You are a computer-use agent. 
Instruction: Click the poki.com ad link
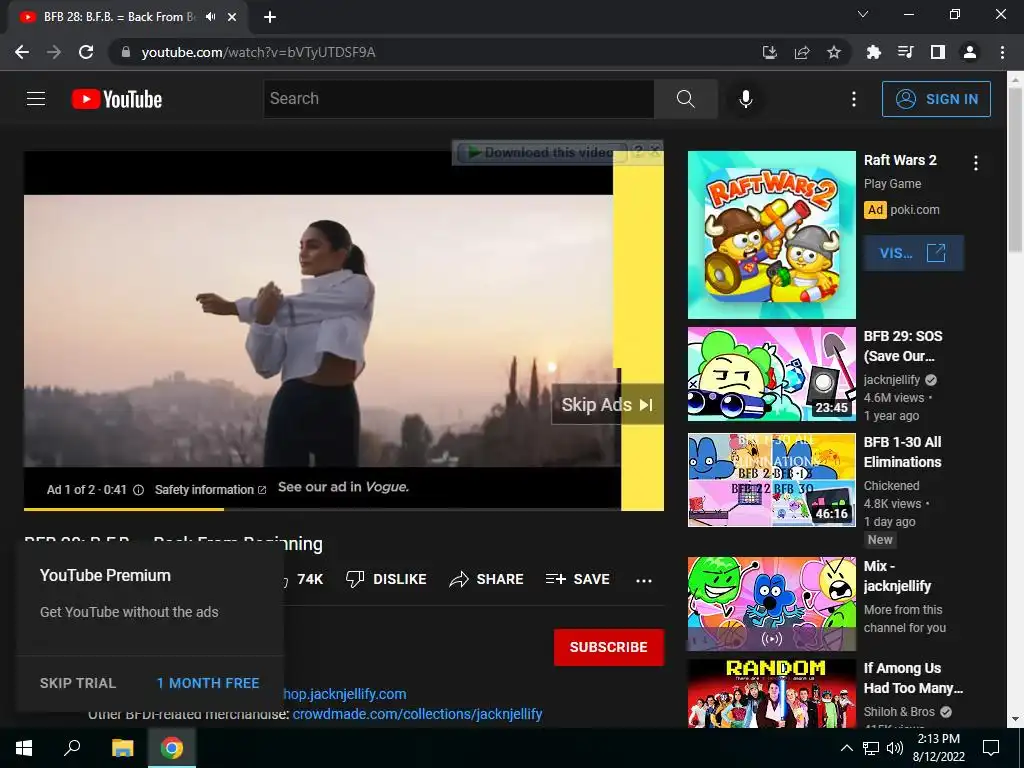tap(914, 210)
